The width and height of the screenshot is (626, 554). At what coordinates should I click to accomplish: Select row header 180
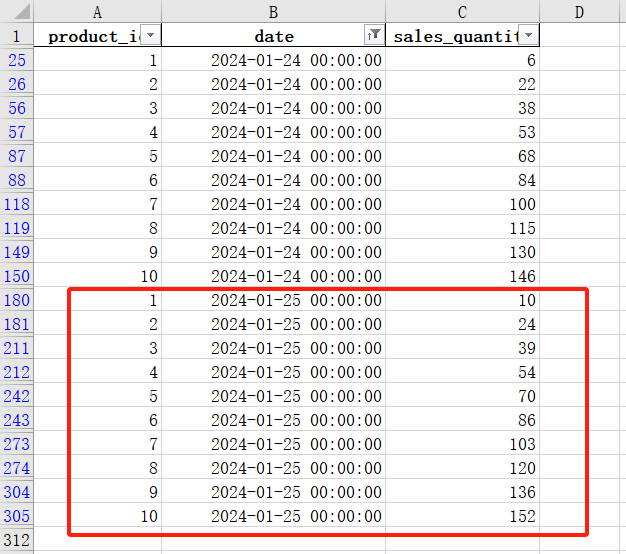[x=17, y=300]
